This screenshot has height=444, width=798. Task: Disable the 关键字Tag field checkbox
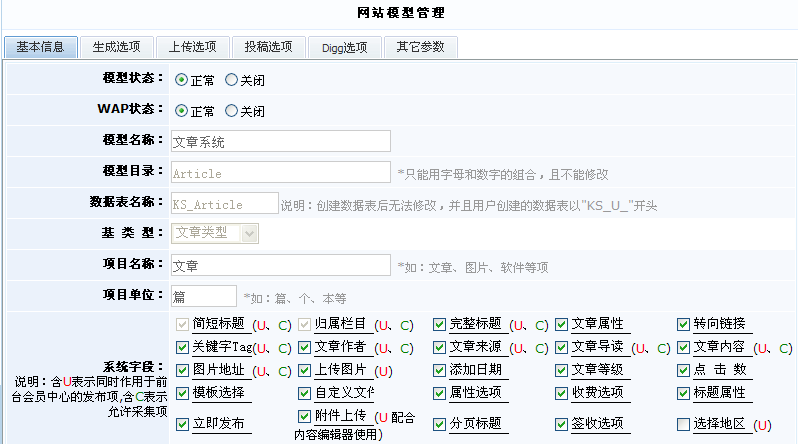click(182, 348)
